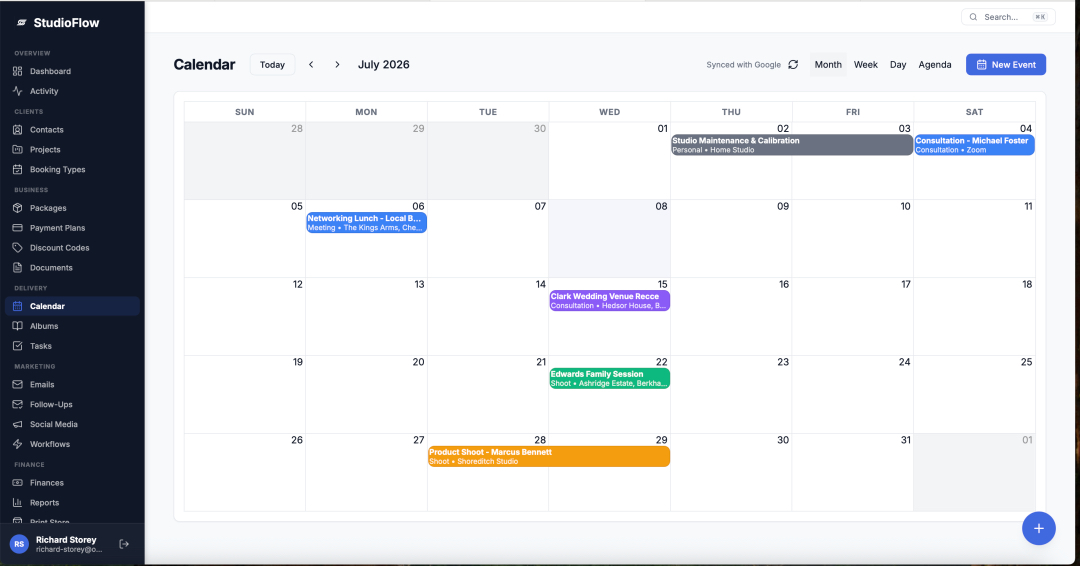Open Activity via its pulse icon
The image size is (1080, 566).
coord(18,91)
